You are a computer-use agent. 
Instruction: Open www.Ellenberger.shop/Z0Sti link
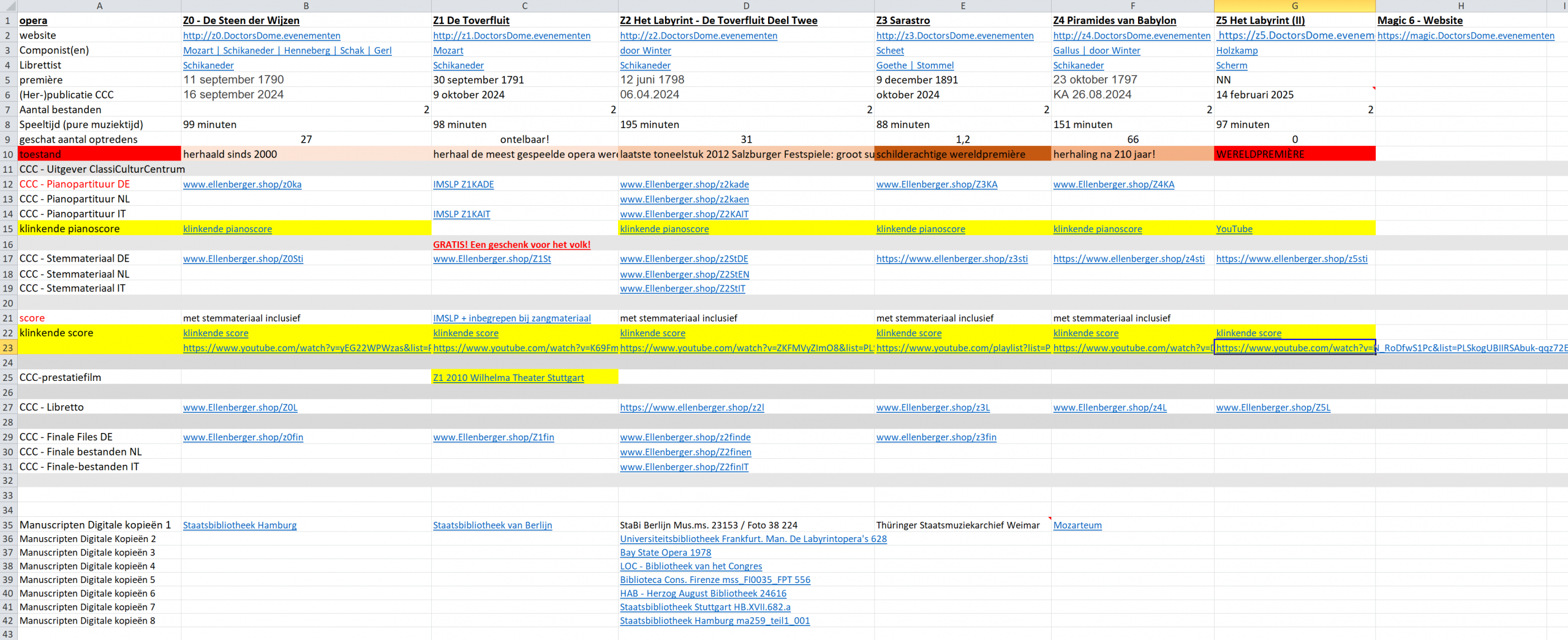[243, 258]
